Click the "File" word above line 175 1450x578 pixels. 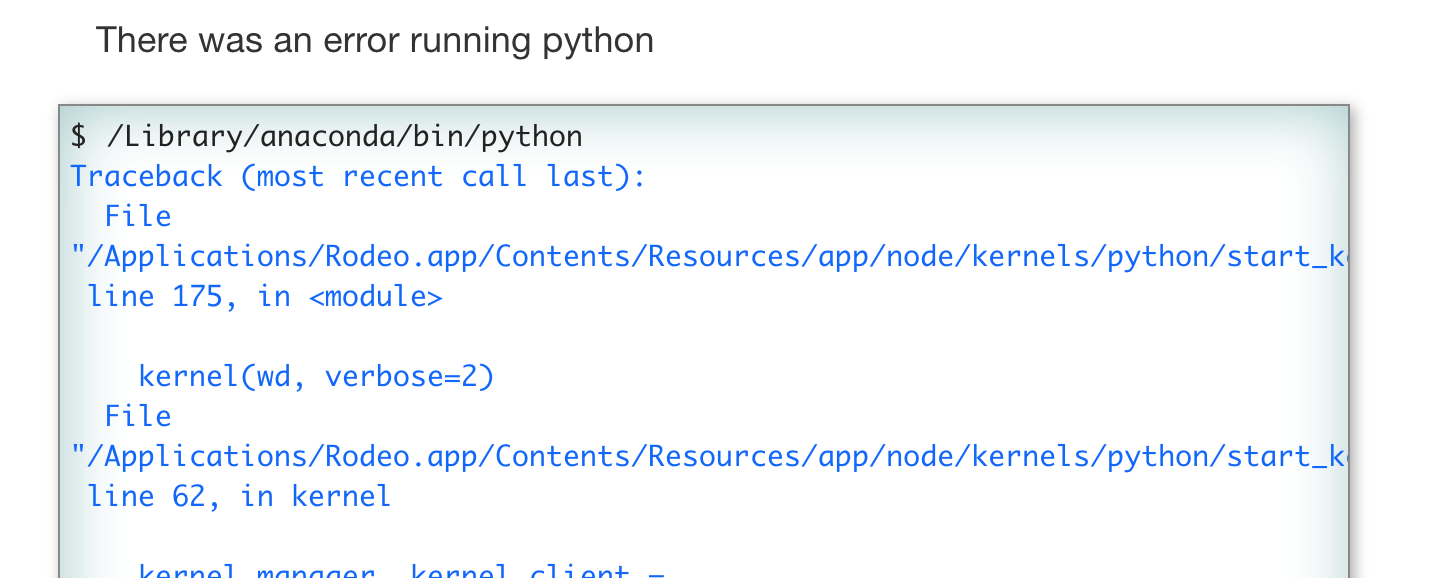[138, 217]
